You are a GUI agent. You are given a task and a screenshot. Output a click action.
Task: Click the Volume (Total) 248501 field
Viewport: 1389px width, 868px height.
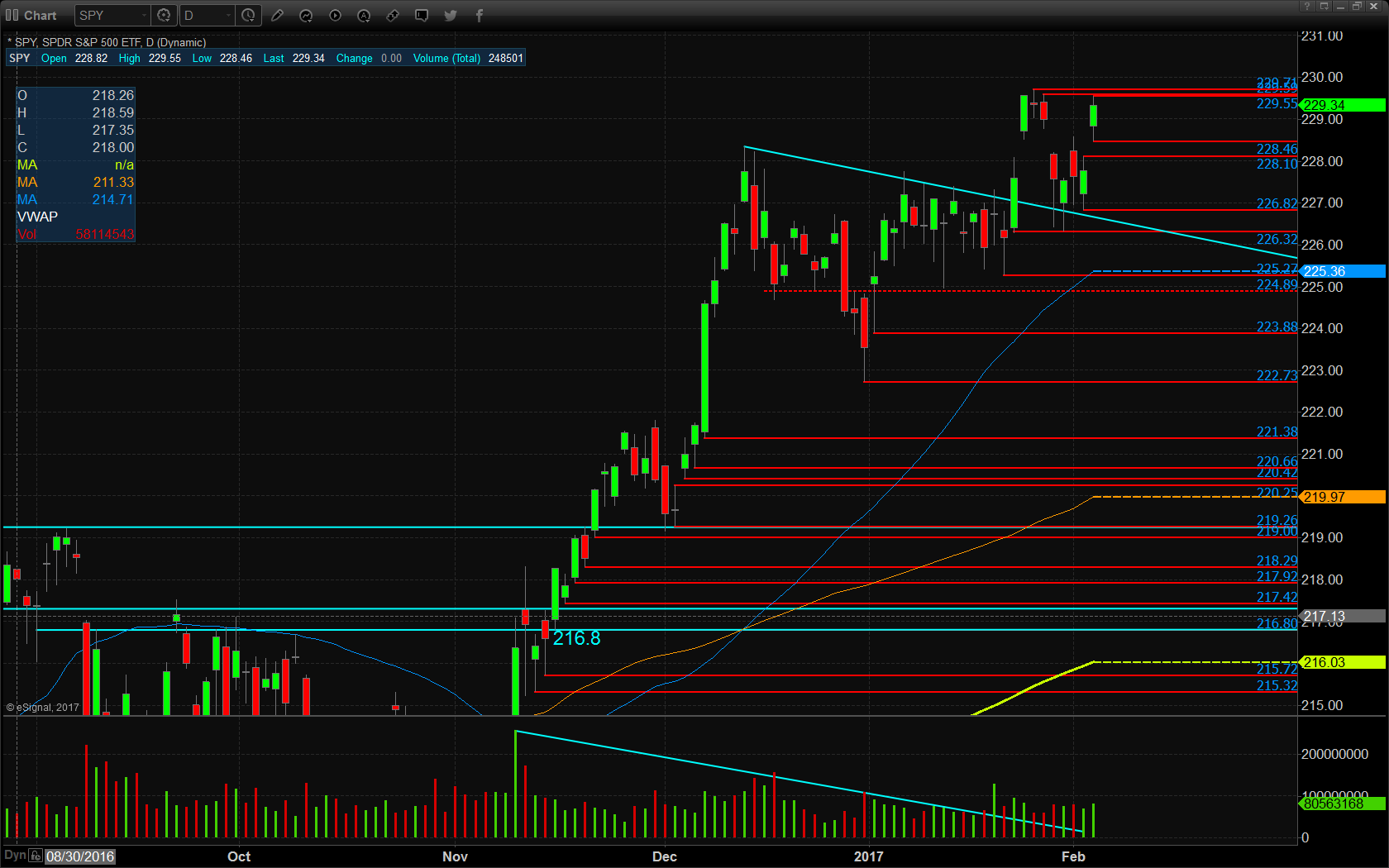click(x=468, y=58)
